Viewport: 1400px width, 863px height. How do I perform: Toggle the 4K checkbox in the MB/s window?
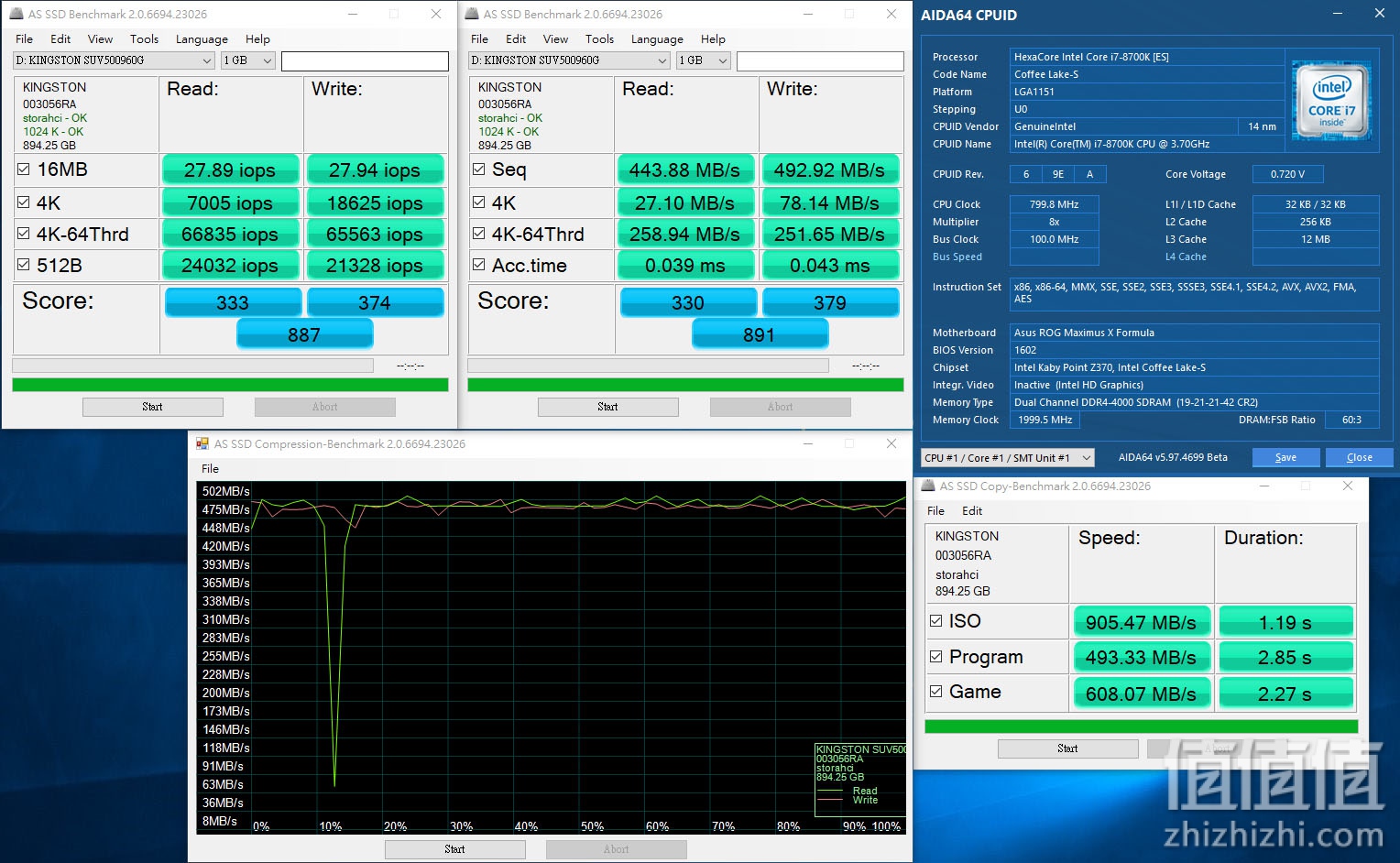(x=479, y=202)
